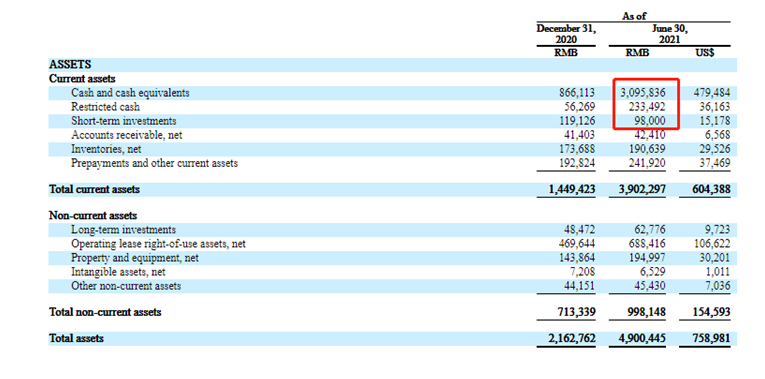The height and width of the screenshot is (379, 765).
Task: Click the December 31, 2020 column header
Action: pos(566,34)
